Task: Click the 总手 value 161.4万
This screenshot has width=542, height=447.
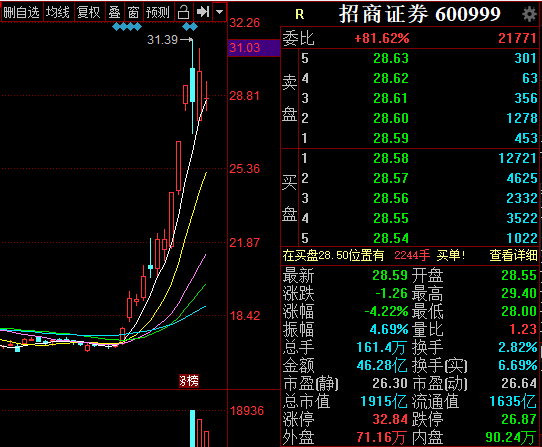Action: click(381, 347)
